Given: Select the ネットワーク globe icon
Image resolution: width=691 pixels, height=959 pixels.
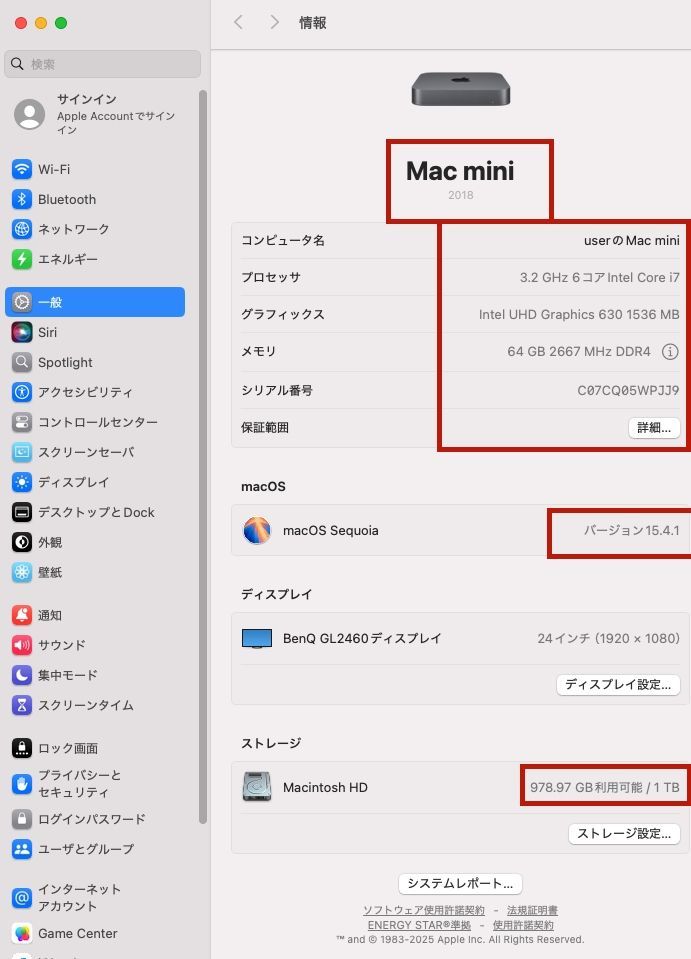Looking at the screenshot, I should [22, 229].
